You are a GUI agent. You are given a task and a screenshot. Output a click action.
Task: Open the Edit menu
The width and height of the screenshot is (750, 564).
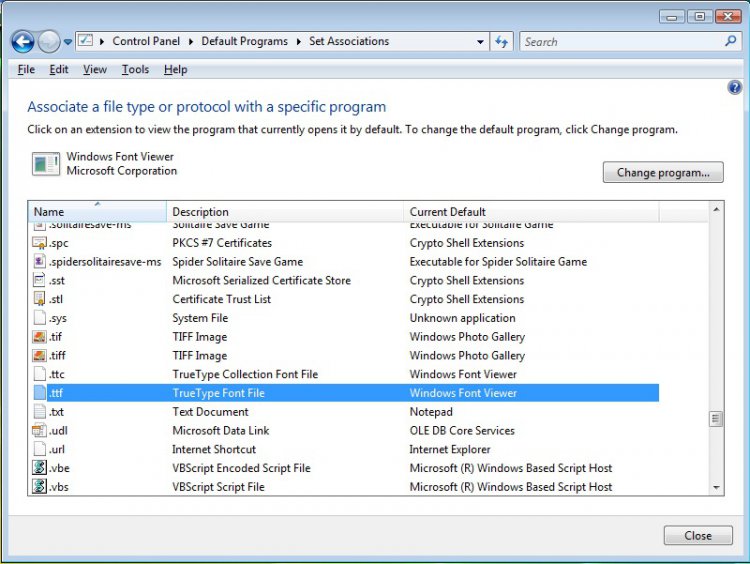(x=59, y=69)
